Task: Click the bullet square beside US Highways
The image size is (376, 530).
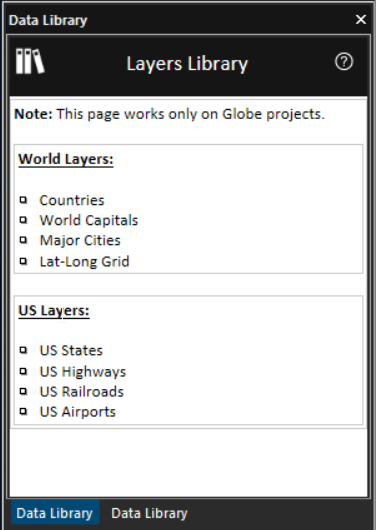Action: [23, 371]
